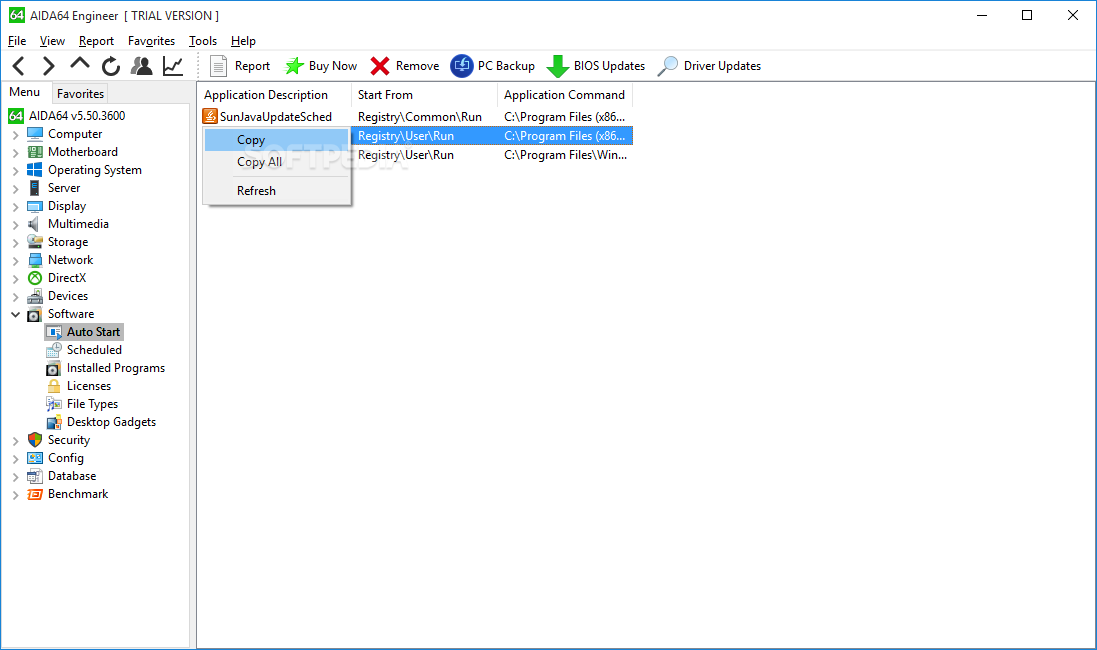Select the Operating System Windows icon
This screenshot has height=650, width=1097.
34,170
